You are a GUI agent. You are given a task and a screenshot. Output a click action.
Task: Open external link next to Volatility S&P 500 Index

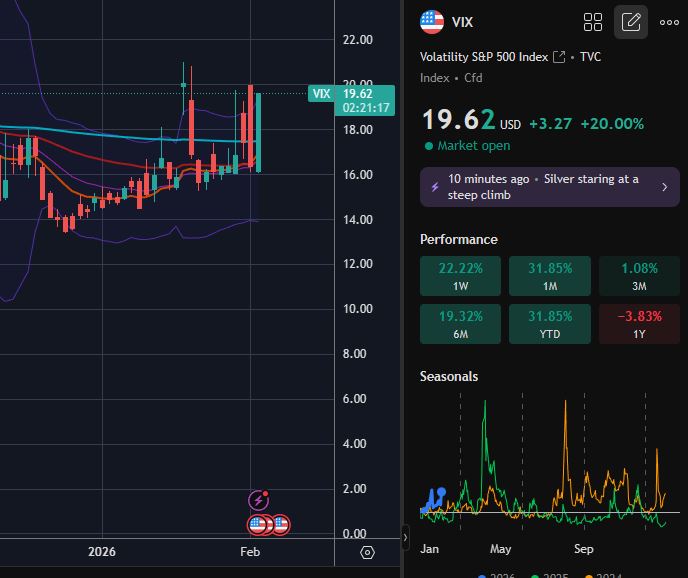pos(559,57)
